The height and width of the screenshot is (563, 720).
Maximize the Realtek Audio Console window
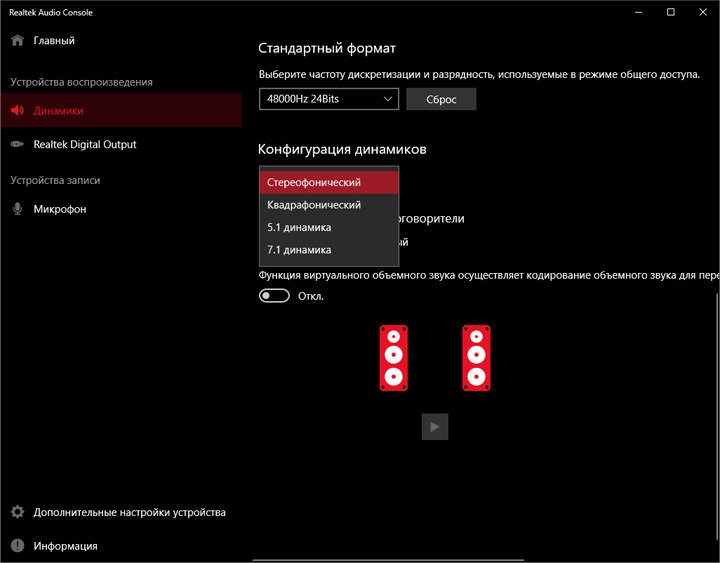[671, 12]
